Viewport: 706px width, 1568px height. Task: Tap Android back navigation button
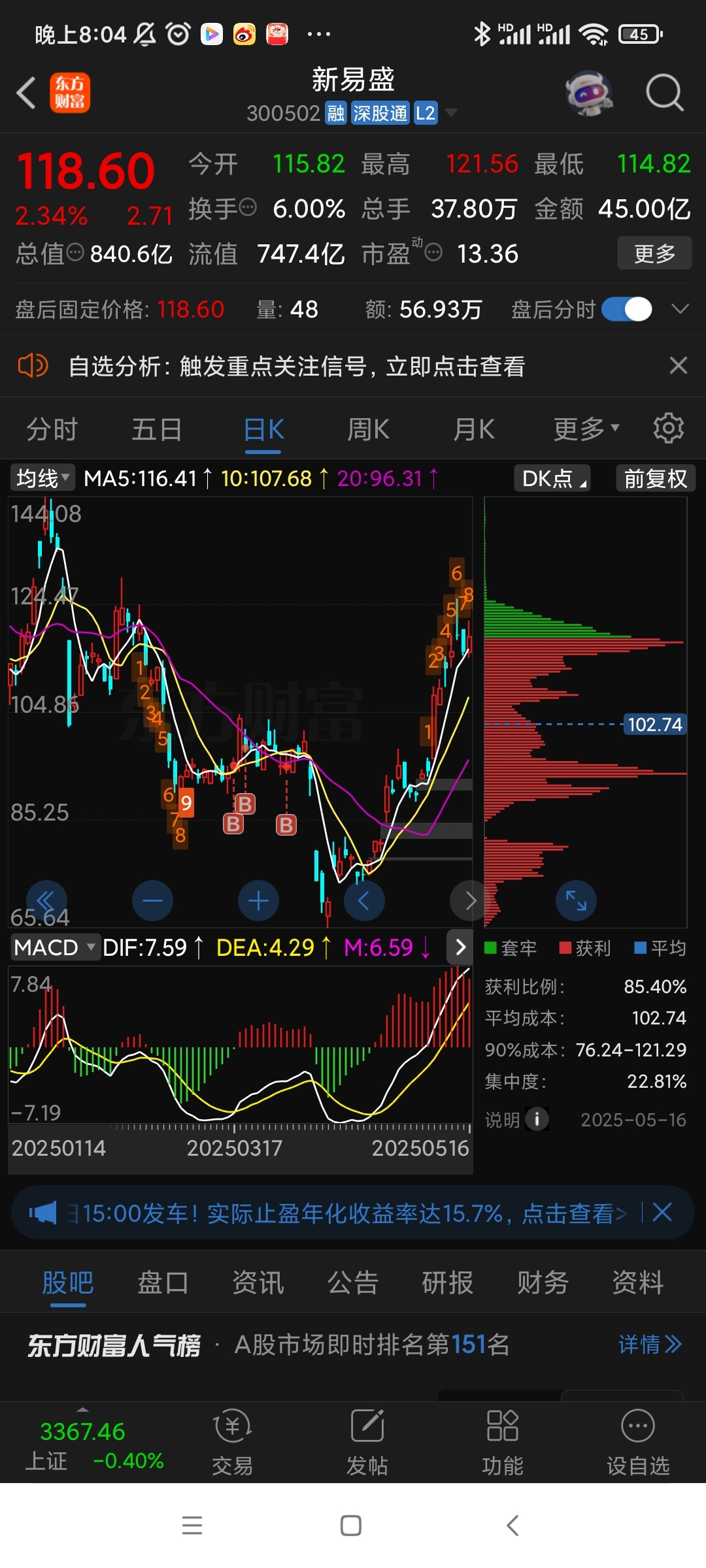pos(513,1525)
